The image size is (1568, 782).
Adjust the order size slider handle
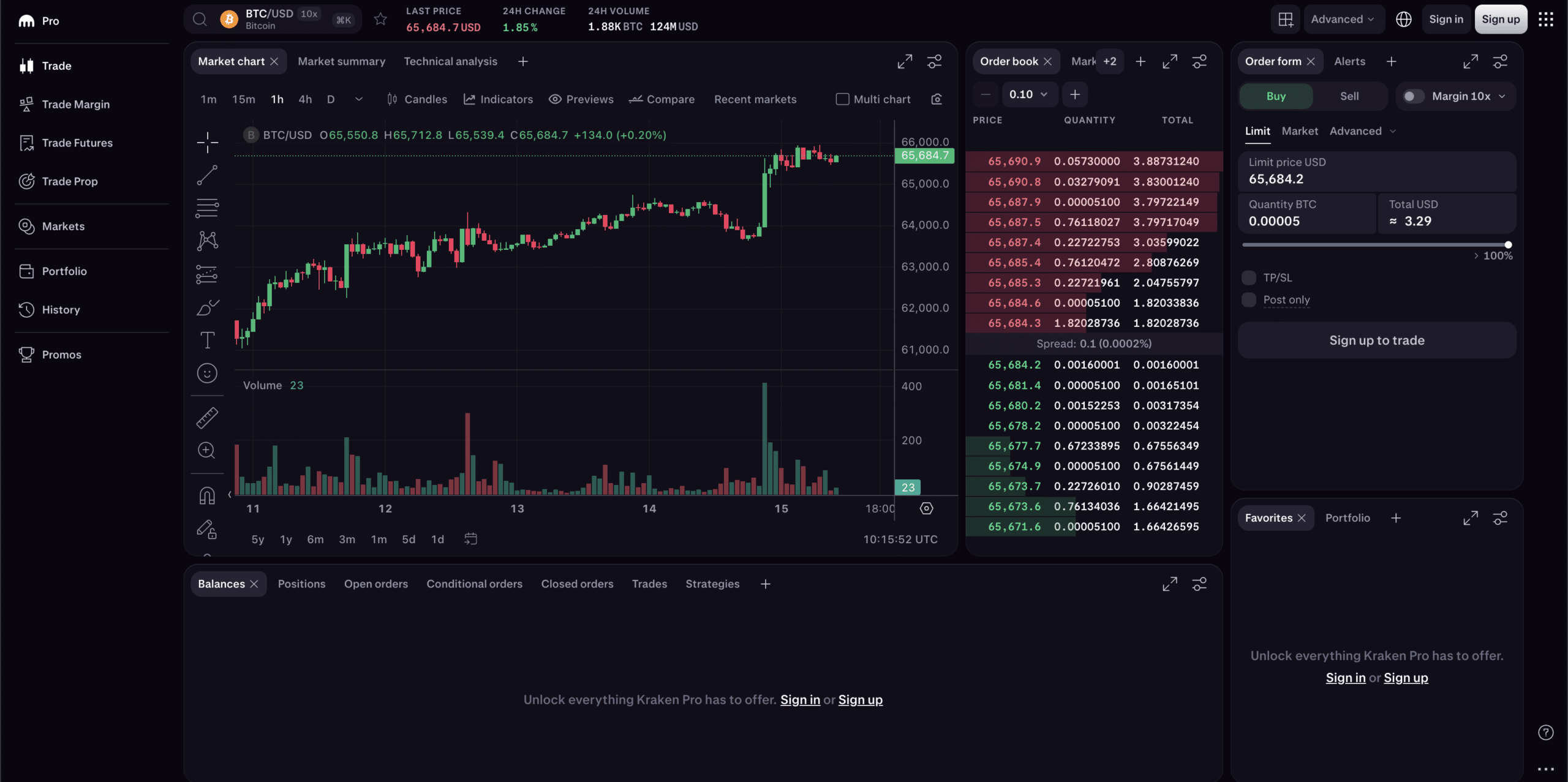tap(1508, 244)
